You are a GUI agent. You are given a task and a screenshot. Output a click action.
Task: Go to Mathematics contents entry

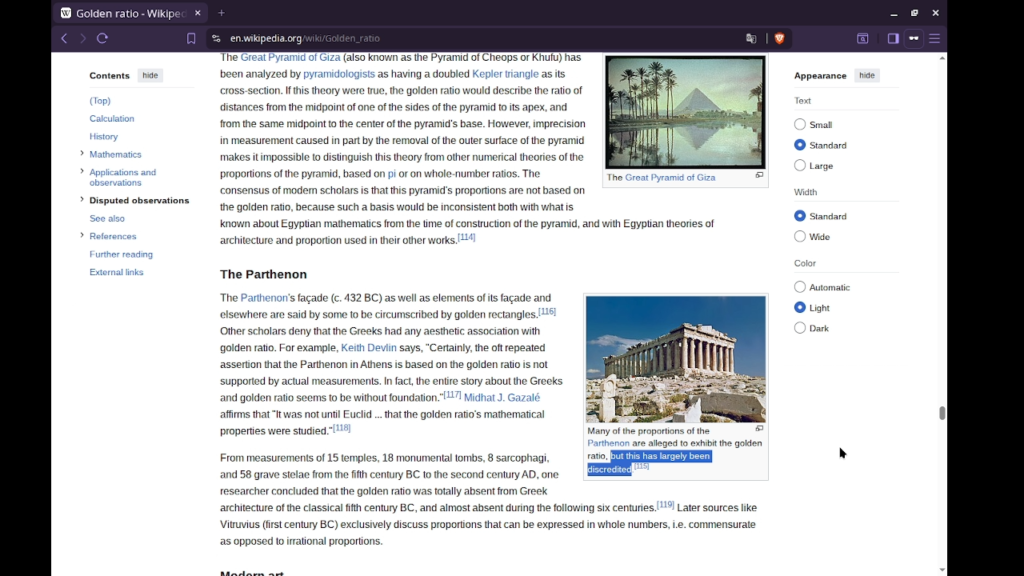tap(115, 154)
